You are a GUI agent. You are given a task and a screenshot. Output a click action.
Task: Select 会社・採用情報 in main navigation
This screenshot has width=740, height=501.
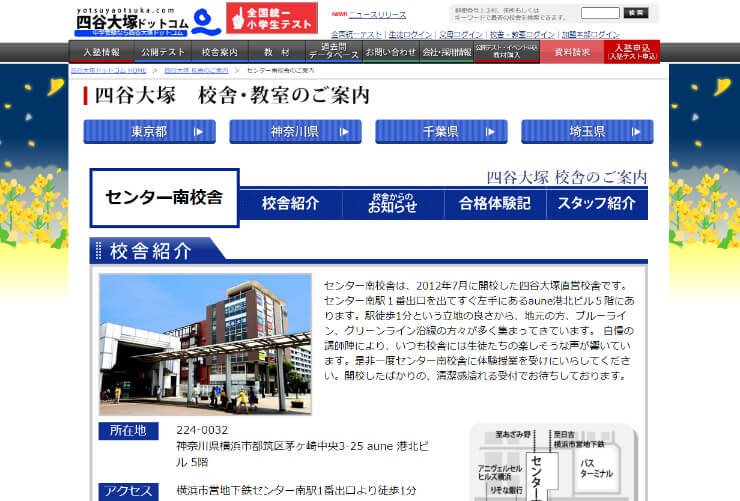(446, 52)
